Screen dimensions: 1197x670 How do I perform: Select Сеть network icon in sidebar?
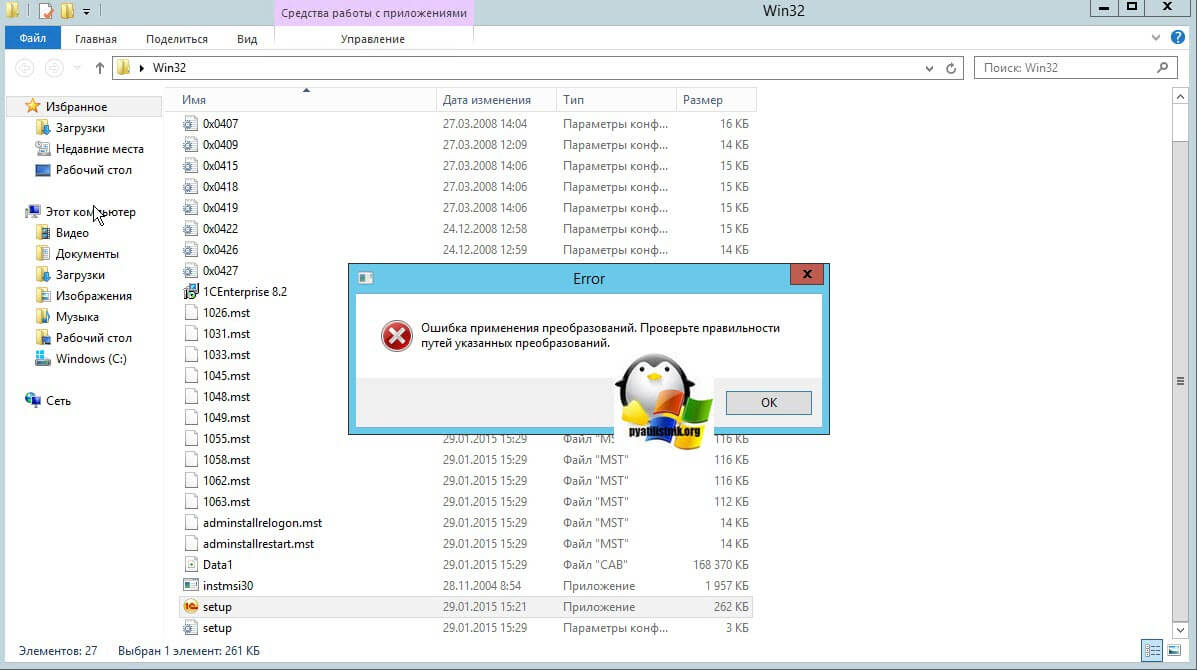[x=33, y=401]
